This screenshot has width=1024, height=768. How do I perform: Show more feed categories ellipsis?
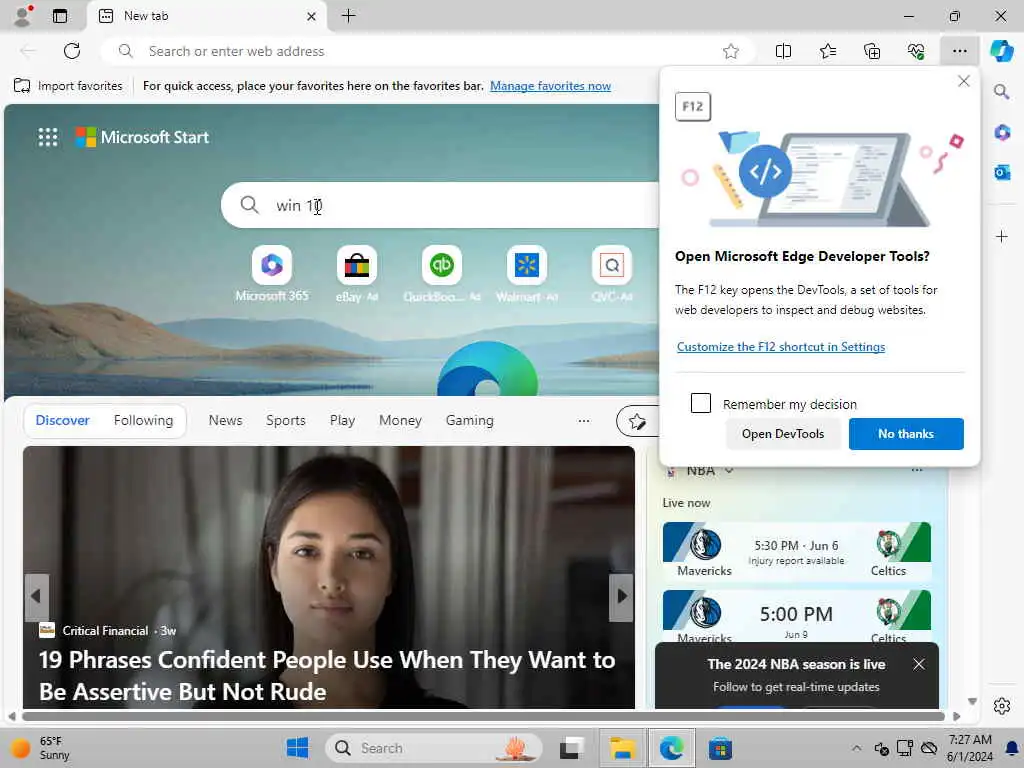(x=584, y=421)
